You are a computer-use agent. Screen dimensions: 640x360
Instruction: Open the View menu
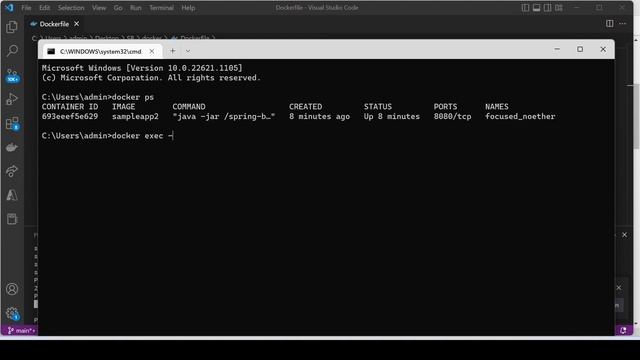[99, 8]
